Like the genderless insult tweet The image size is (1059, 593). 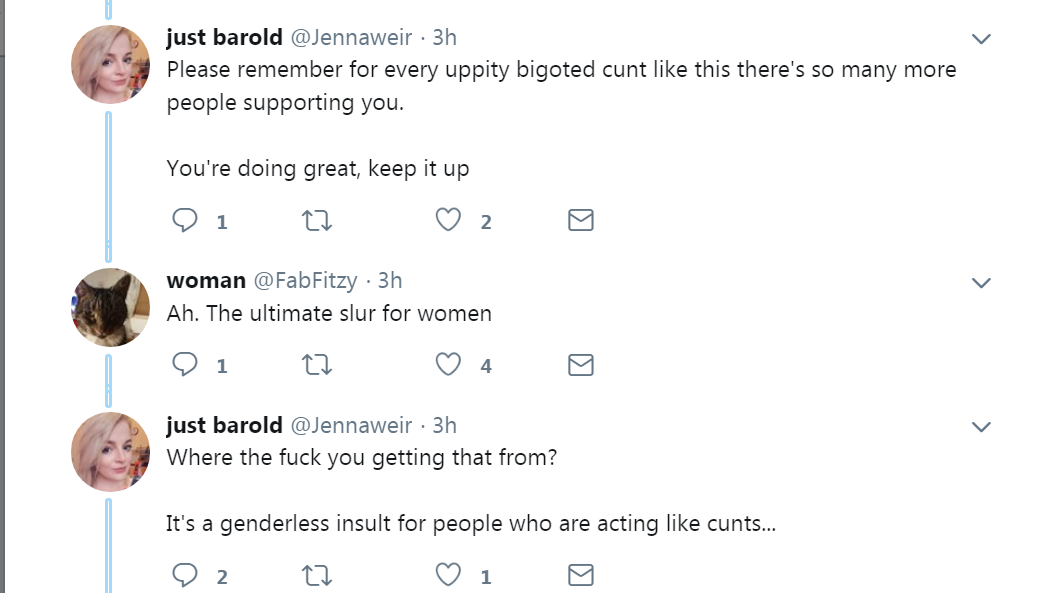point(448,575)
